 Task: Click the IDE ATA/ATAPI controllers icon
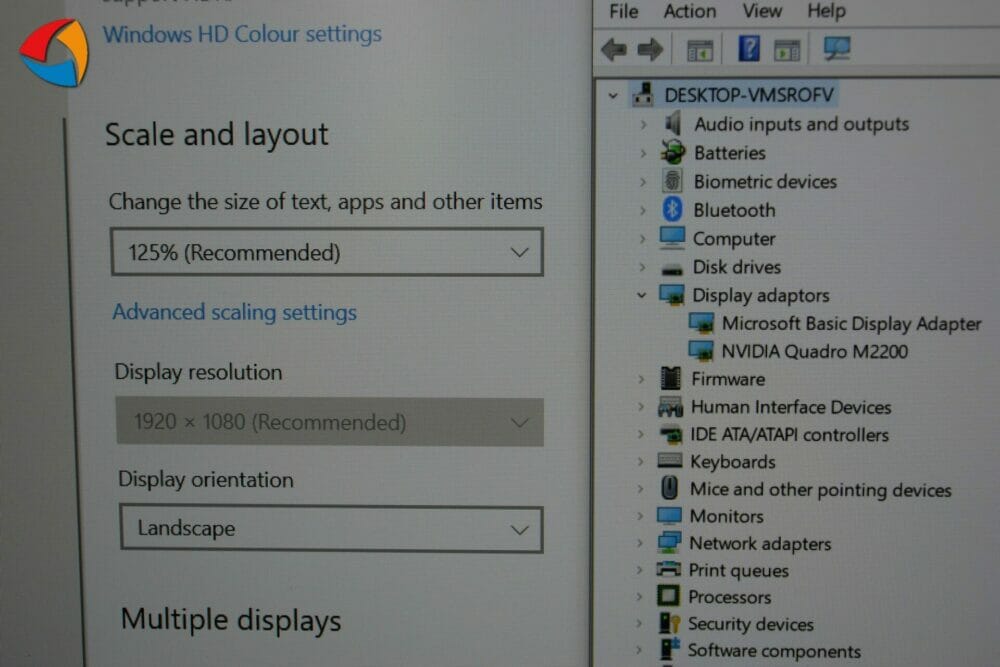670,434
